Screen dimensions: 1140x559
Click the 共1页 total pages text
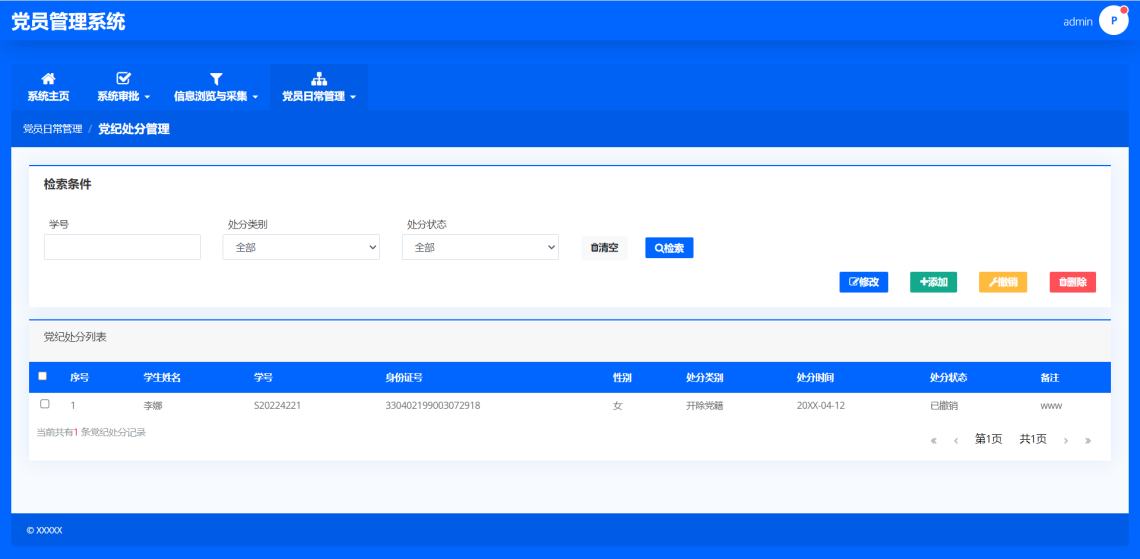coord(1033,439)
